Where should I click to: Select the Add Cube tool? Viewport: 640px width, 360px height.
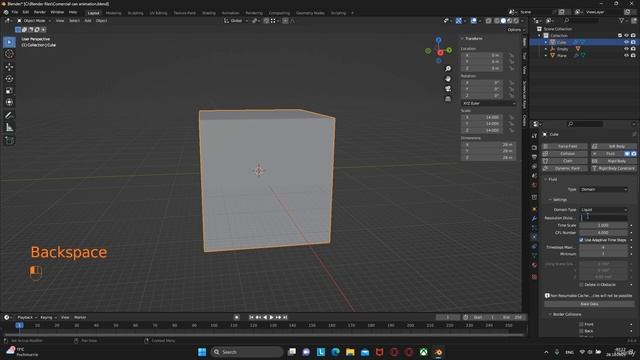click(x=9, y=141)
